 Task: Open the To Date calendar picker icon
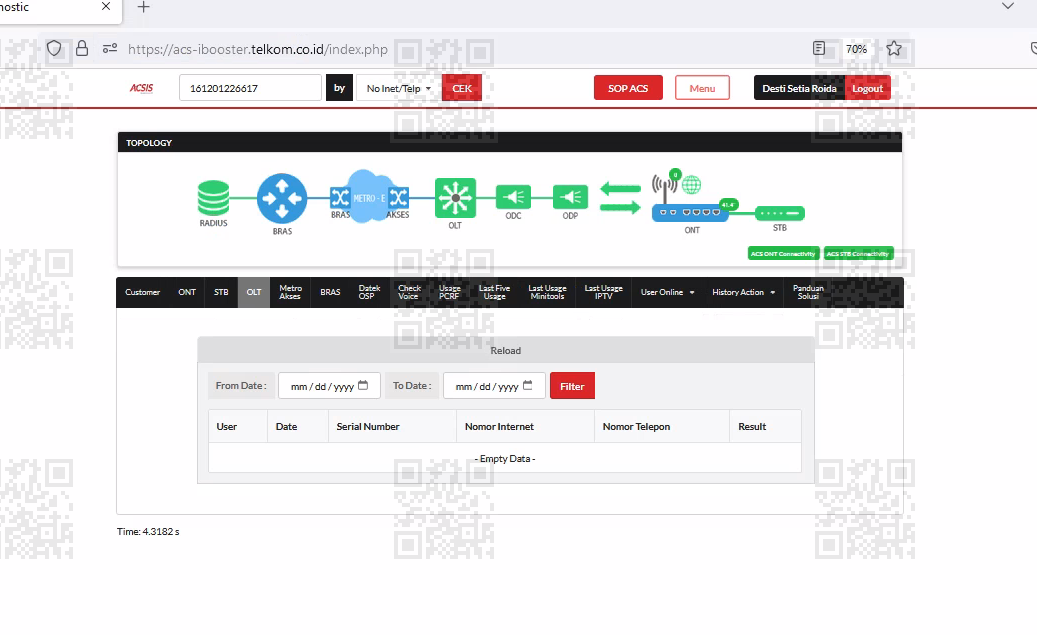click(x=527, y=385)
